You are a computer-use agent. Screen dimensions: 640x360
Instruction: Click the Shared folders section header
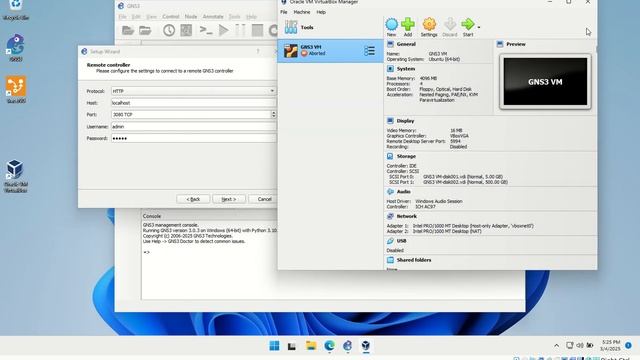[x=413, y=260]
